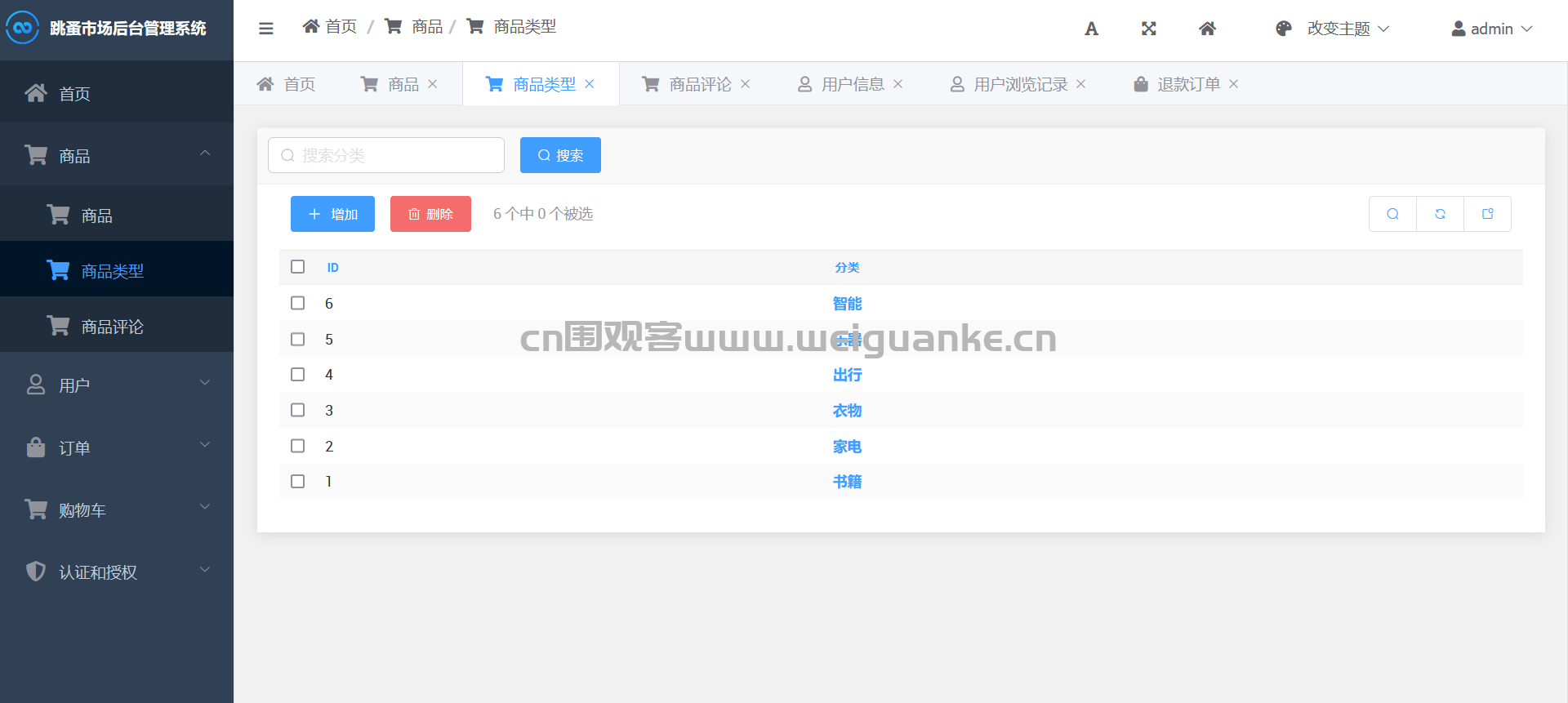This screenshot has height=703, width=1568.
Task: Sort by the ID column header
Action: [x=332, y=267]
